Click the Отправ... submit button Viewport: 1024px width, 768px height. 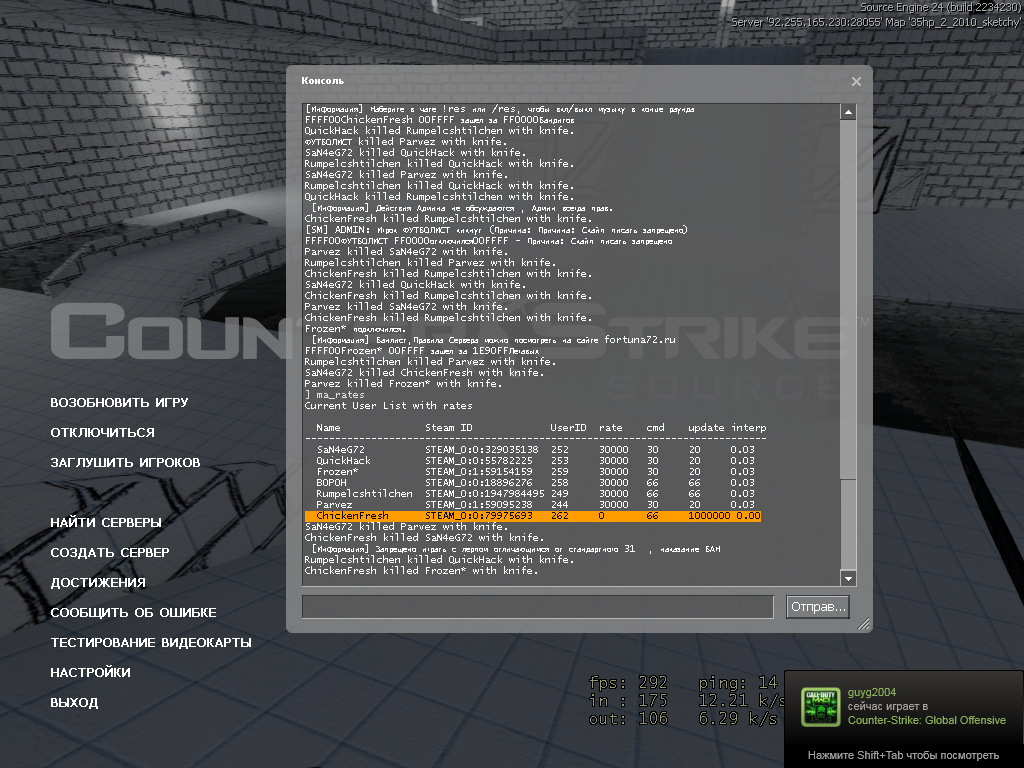[818, 607]
